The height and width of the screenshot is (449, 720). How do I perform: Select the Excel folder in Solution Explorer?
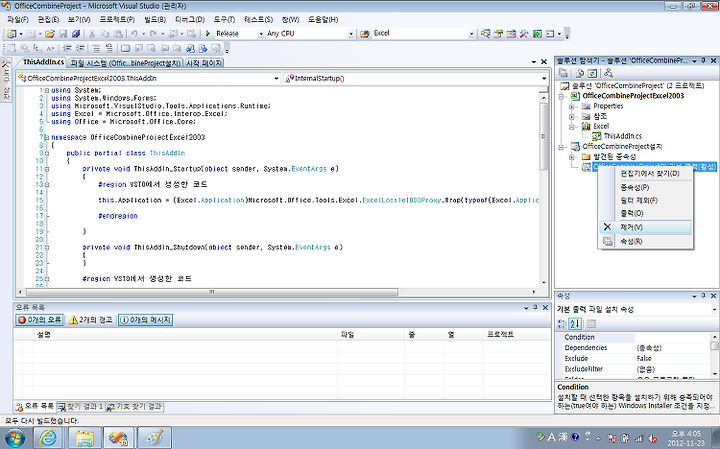pos(601,126)
